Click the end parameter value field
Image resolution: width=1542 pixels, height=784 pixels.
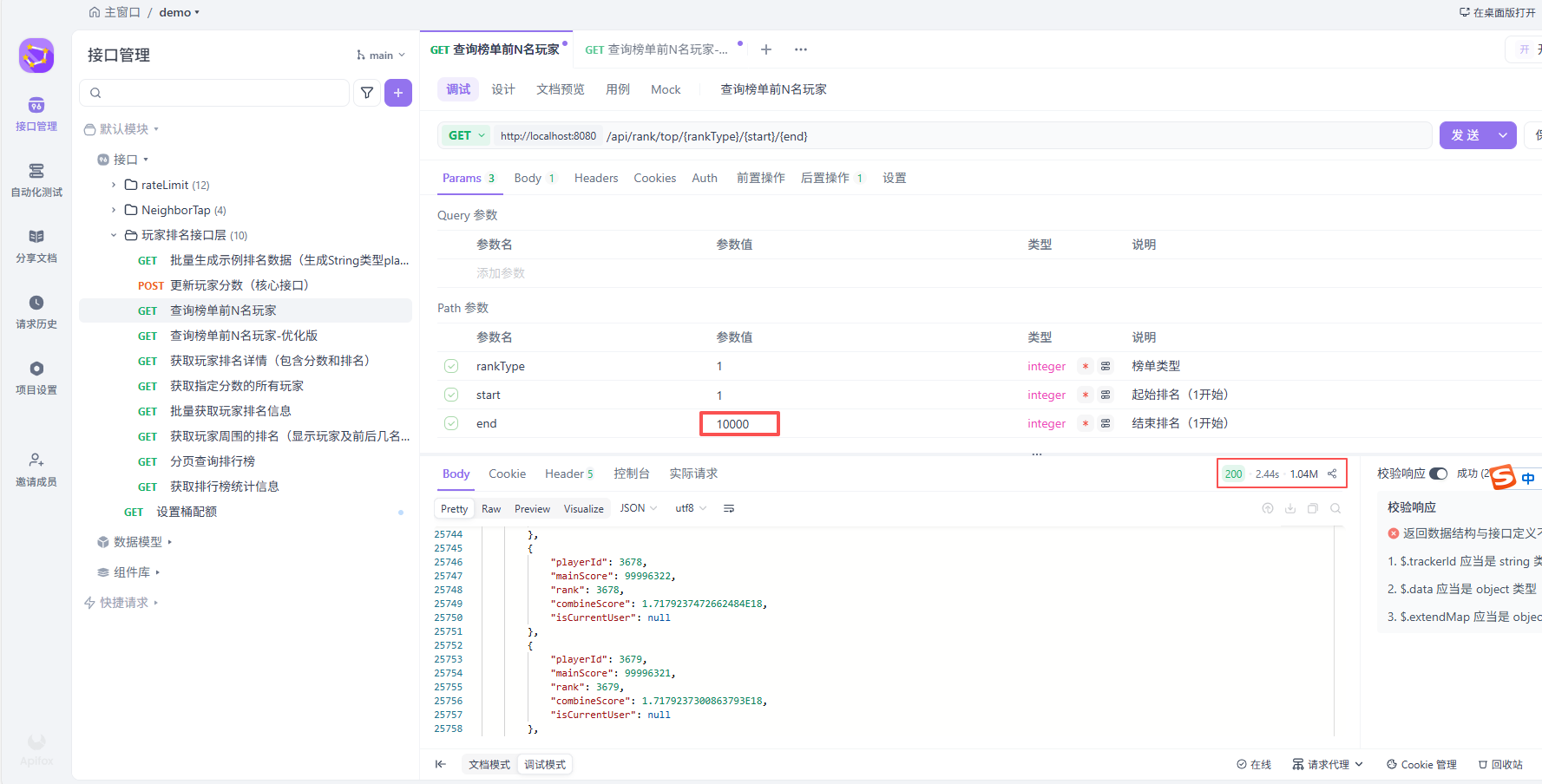(739, 424)
